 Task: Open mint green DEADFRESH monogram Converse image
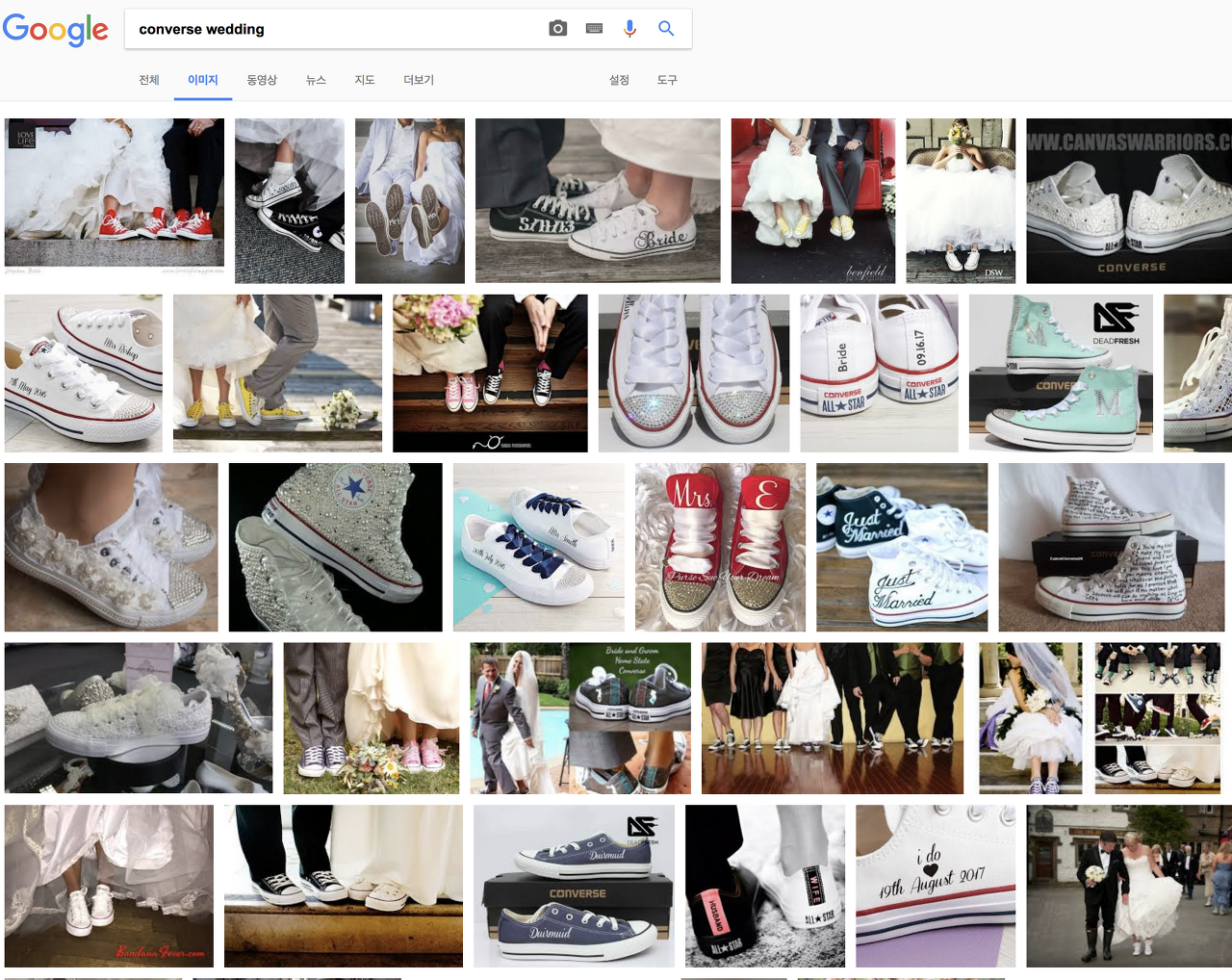[x=1061, y=374]
